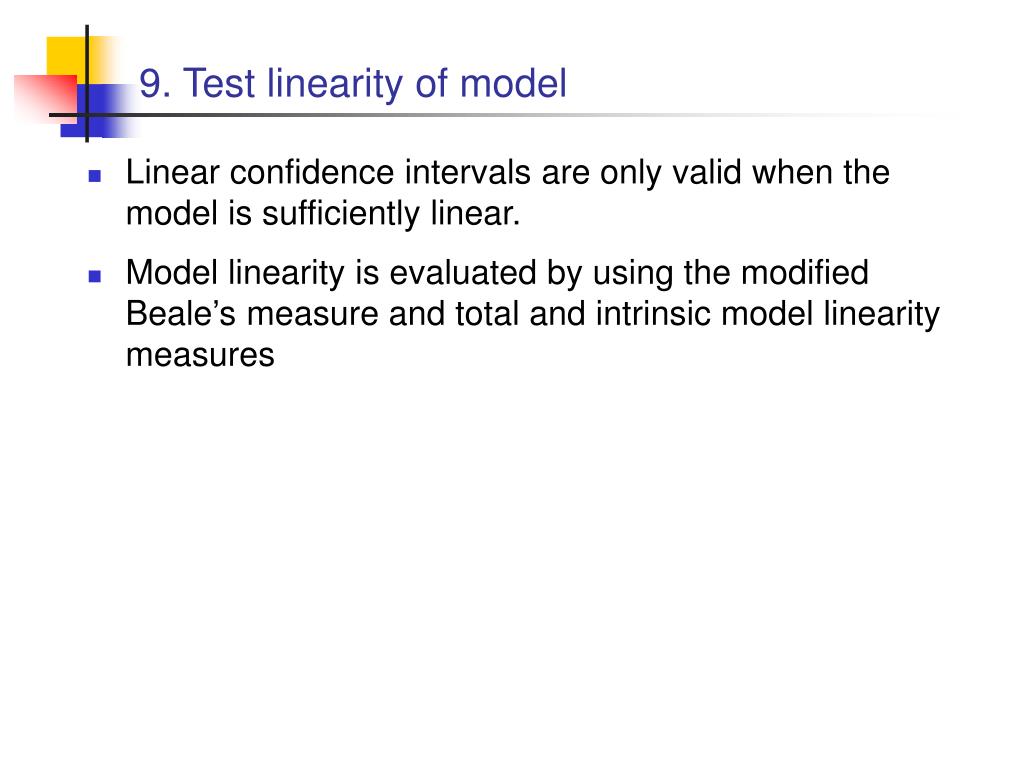
Task: Click the text "model is sufficiently linear."
Action: 323,214
